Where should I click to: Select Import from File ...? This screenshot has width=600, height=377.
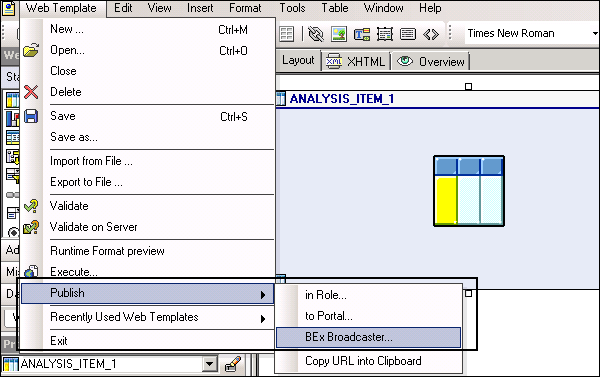pos(148,161)
